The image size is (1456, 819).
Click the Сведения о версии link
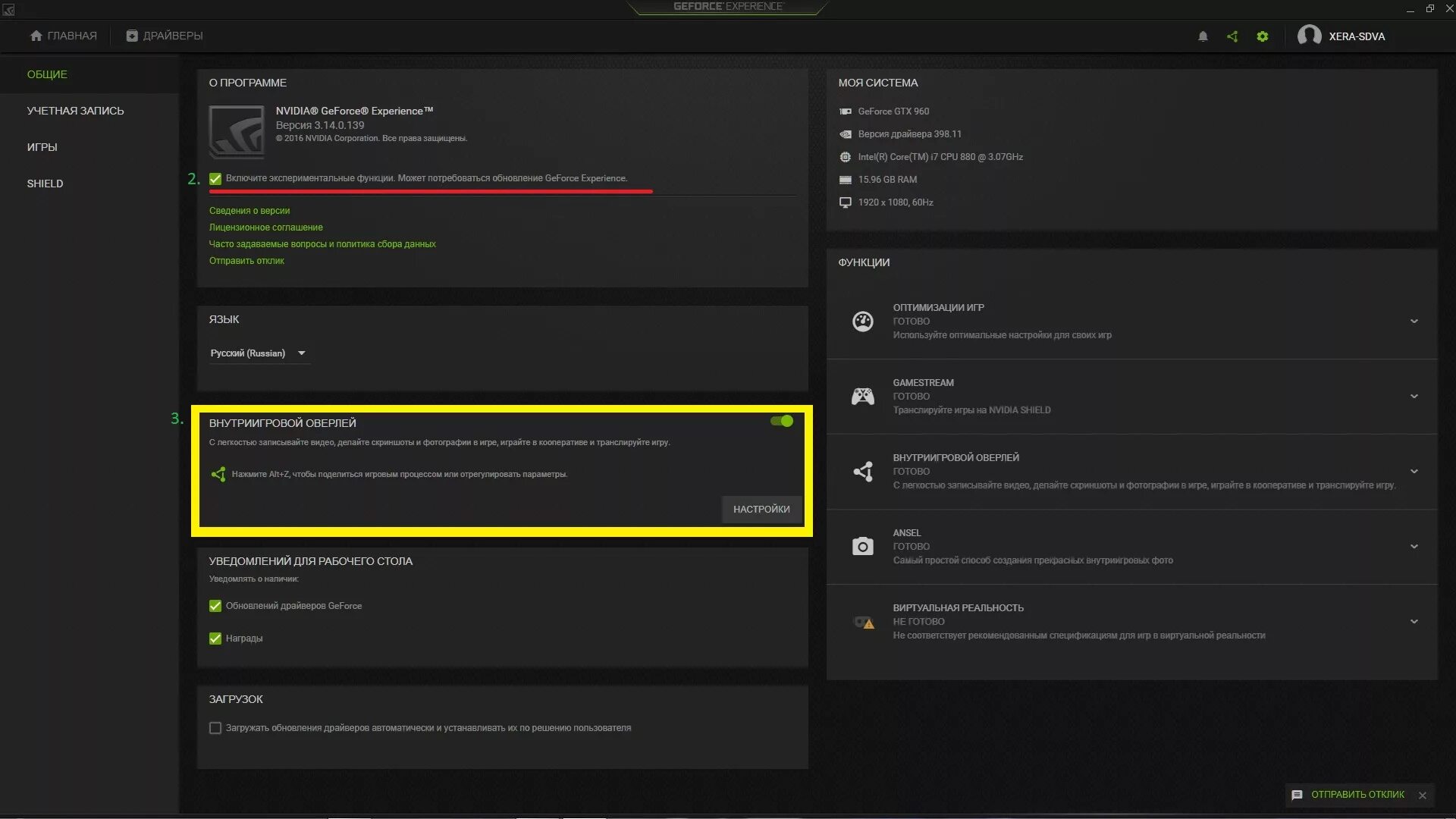pyautogui.click(x=248, y=210)
